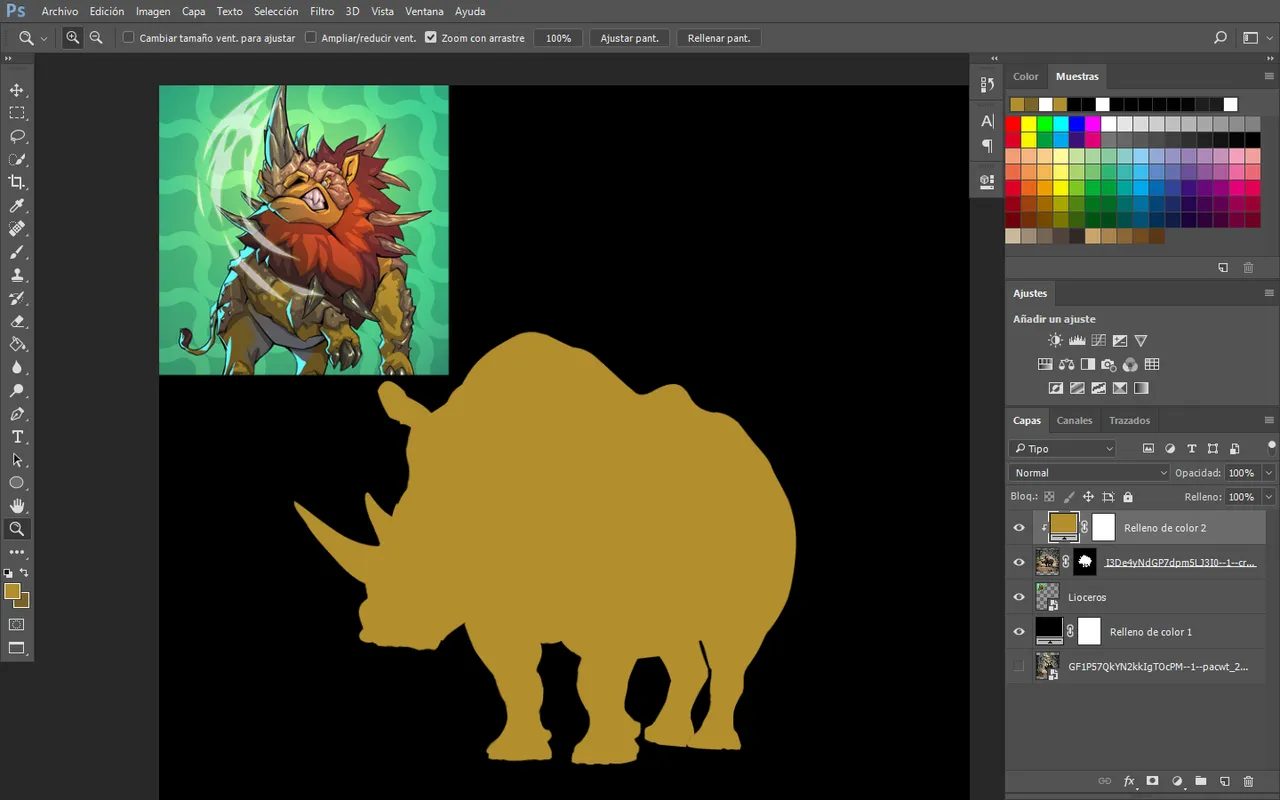This screenshot has height=800, width=1280.
Task: Create a new group folder in Layers
Action: [1200, 781]
